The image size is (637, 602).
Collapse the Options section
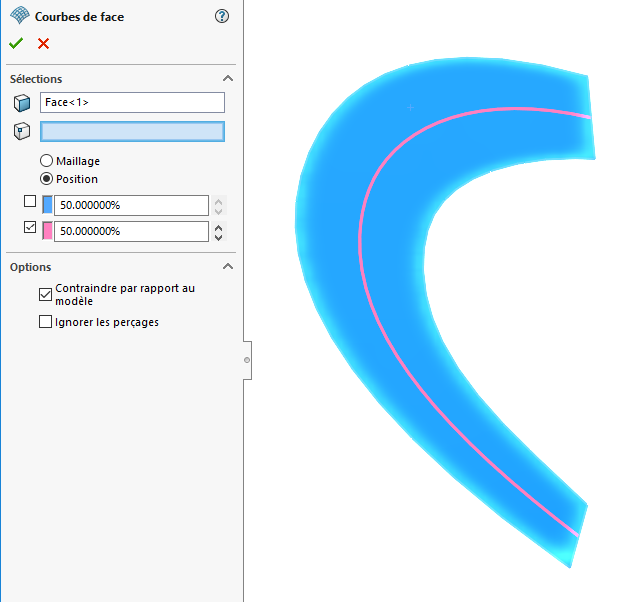coord(228,266)
